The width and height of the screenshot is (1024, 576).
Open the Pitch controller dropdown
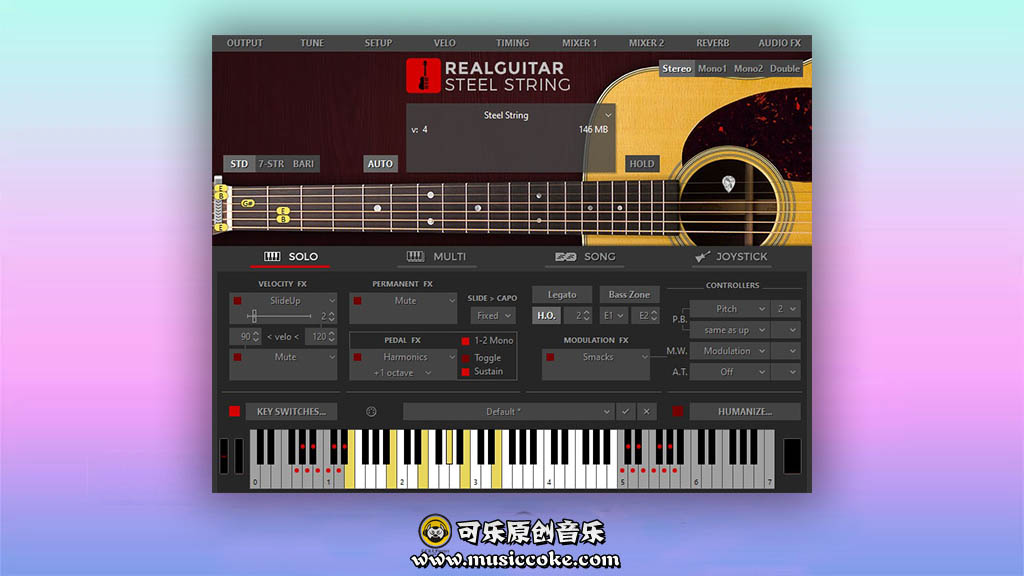(730, 308)
